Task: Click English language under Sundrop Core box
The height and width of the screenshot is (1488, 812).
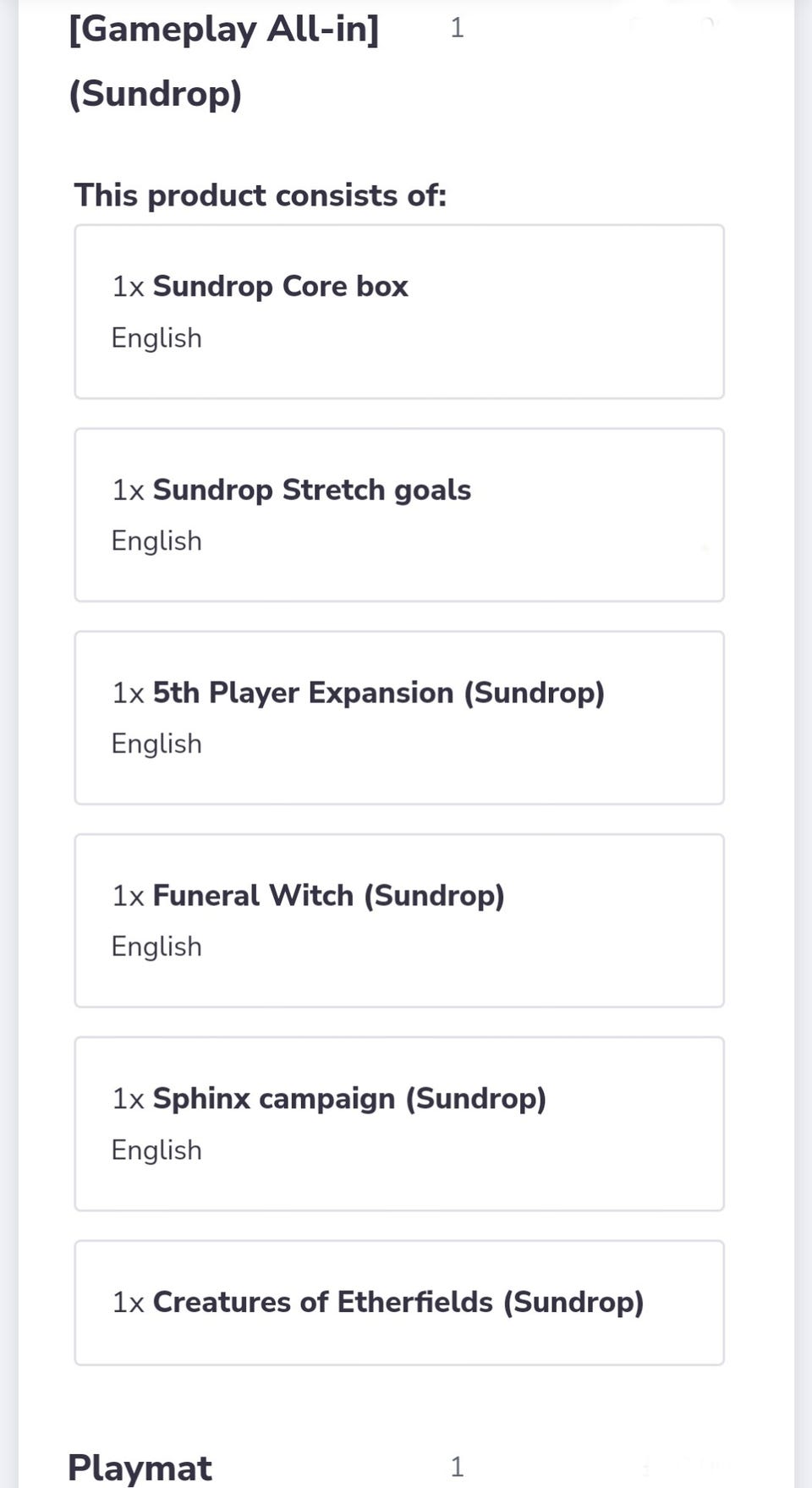Action: [x=156, y=338]
